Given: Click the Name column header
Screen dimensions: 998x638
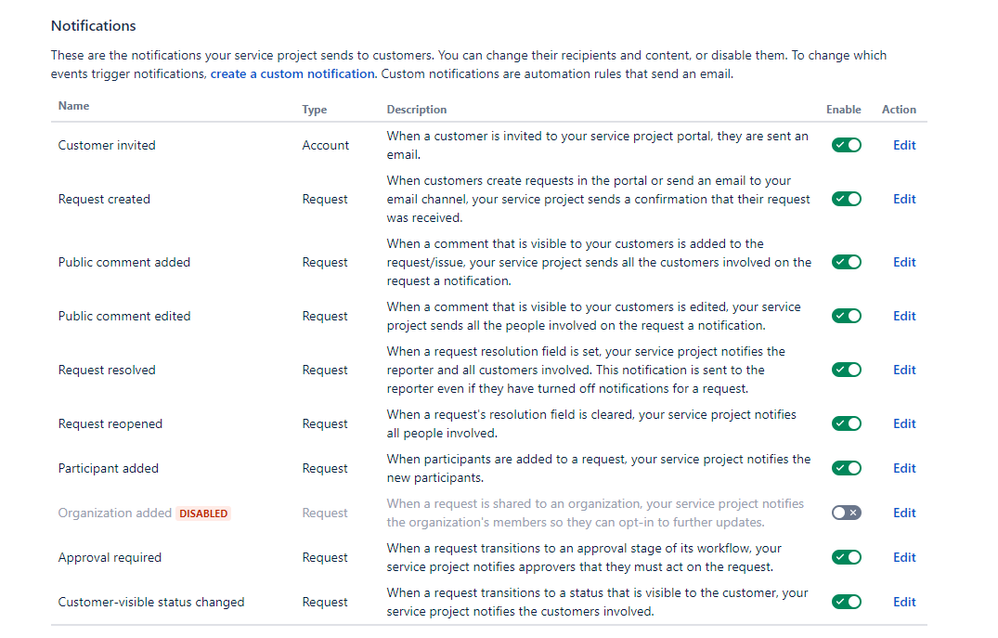Looking at the screenshot, I should coord(72,106).
